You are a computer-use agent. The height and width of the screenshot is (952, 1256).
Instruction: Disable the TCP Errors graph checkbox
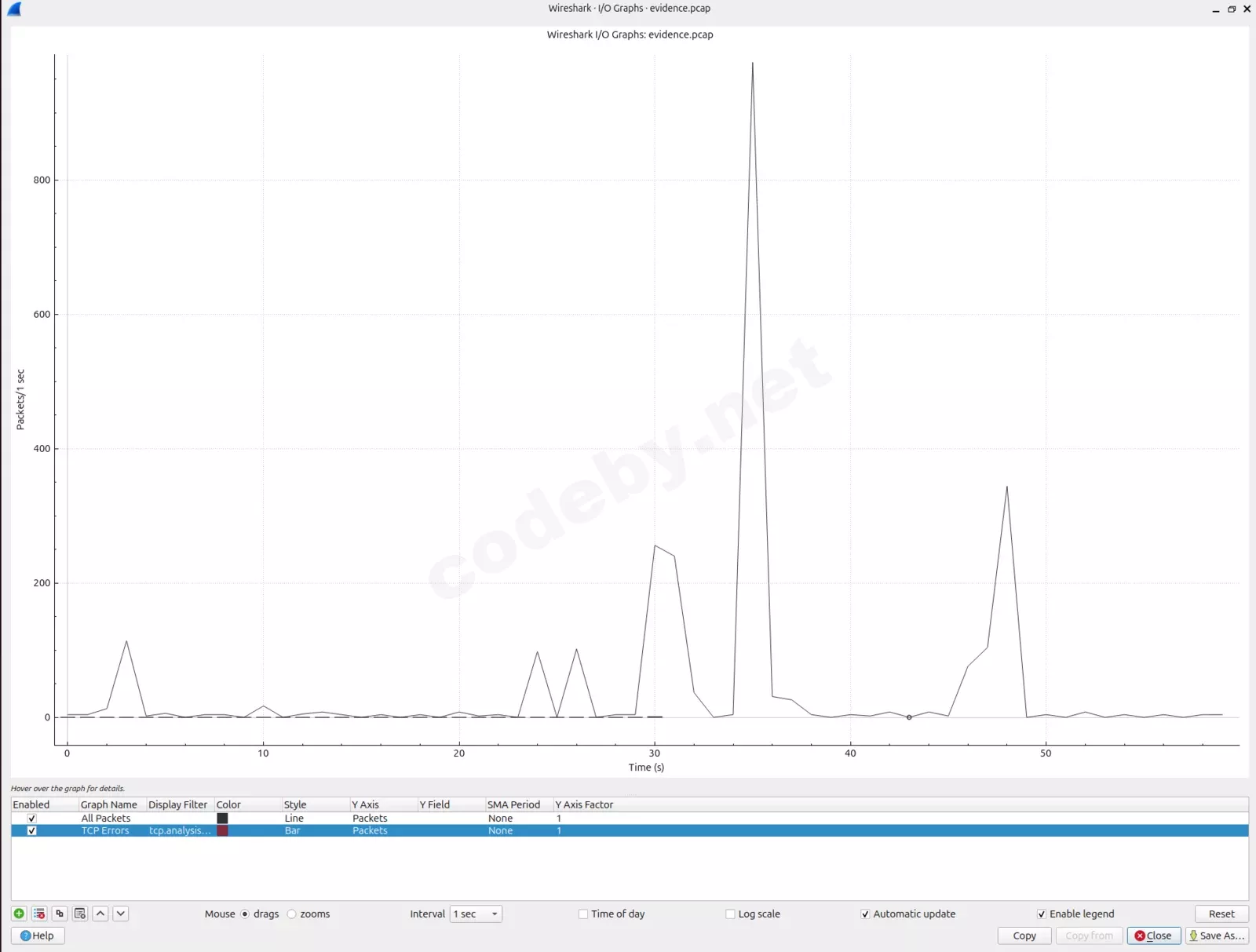point(32,830)
